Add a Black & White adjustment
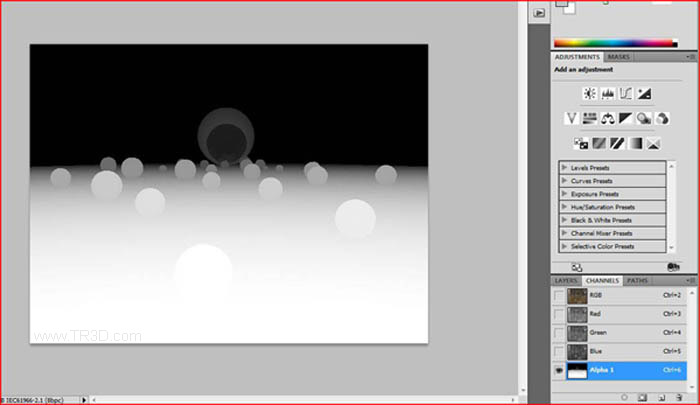 625,119
